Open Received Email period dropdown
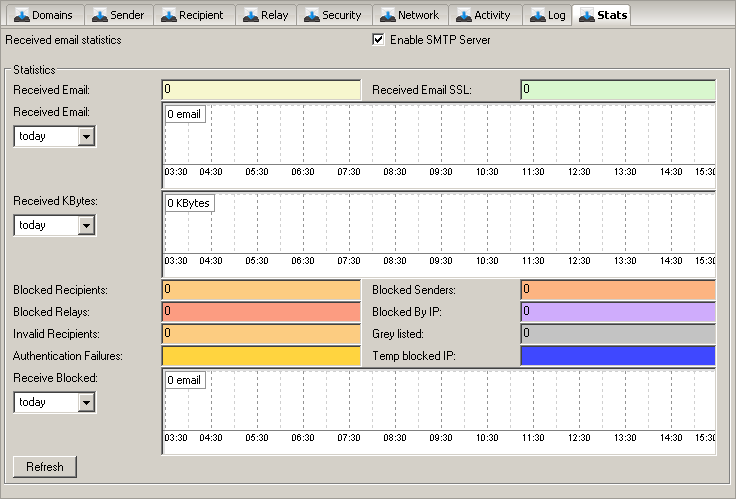736x499 pixels. [x=86, y=136]
